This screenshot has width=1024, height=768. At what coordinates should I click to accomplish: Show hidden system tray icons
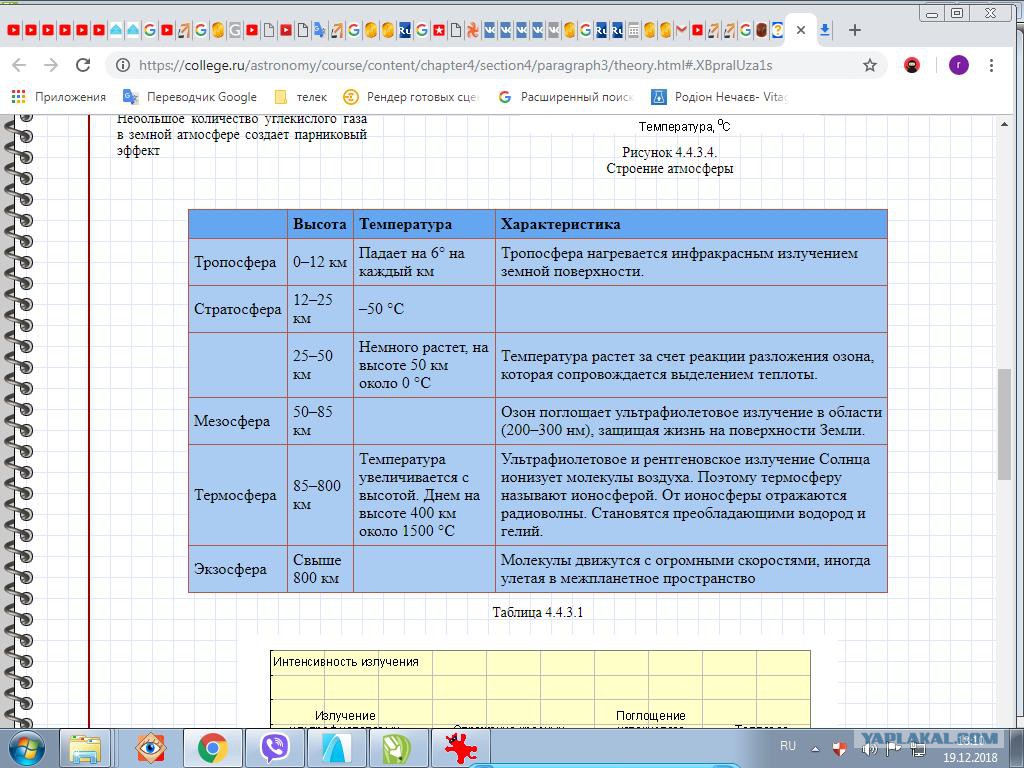815,749
